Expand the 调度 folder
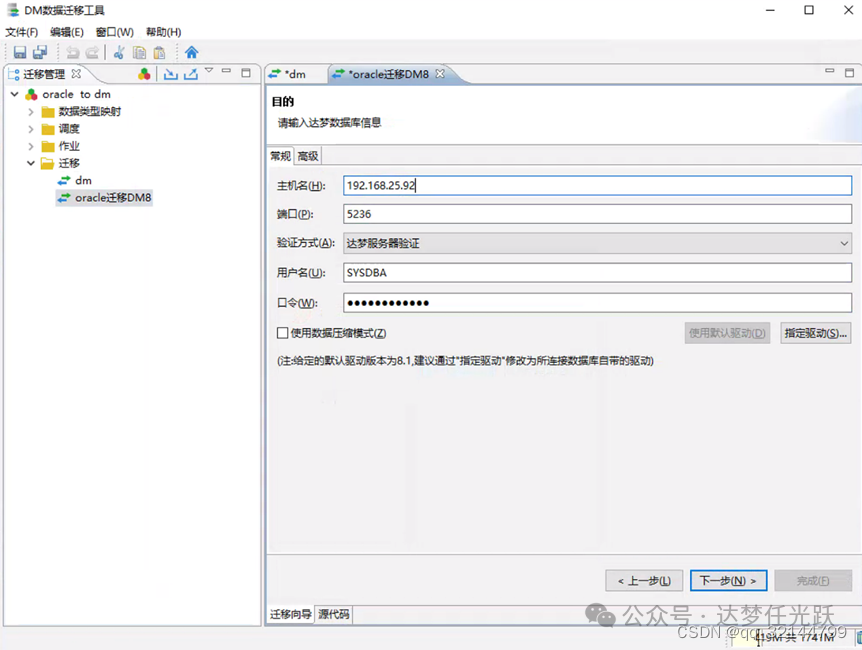862x650 pixels. [x=31, y=130]
